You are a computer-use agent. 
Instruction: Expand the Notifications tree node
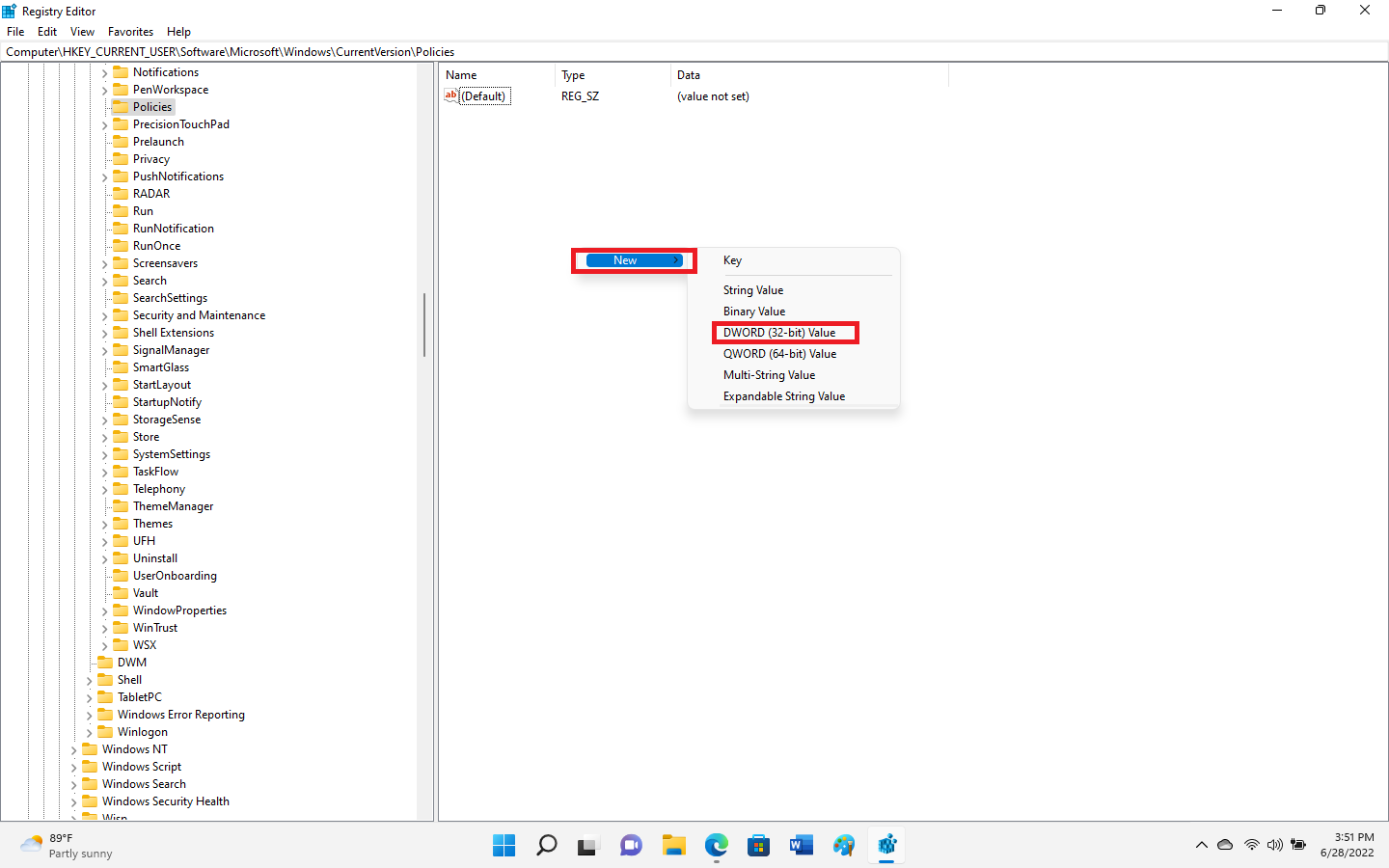[104, 73]
